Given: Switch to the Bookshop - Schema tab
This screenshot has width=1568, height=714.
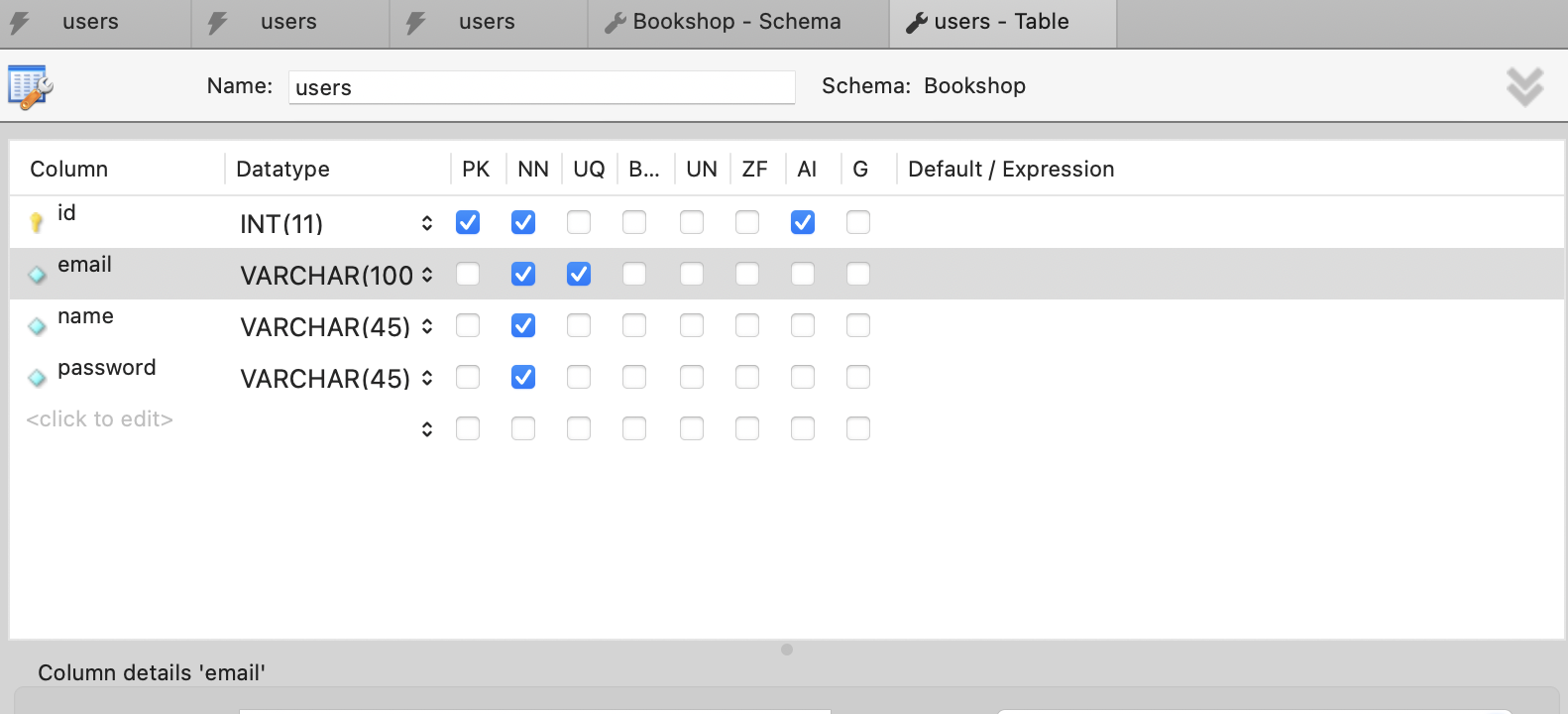Looking at the screenshot, I should point(736,23).
